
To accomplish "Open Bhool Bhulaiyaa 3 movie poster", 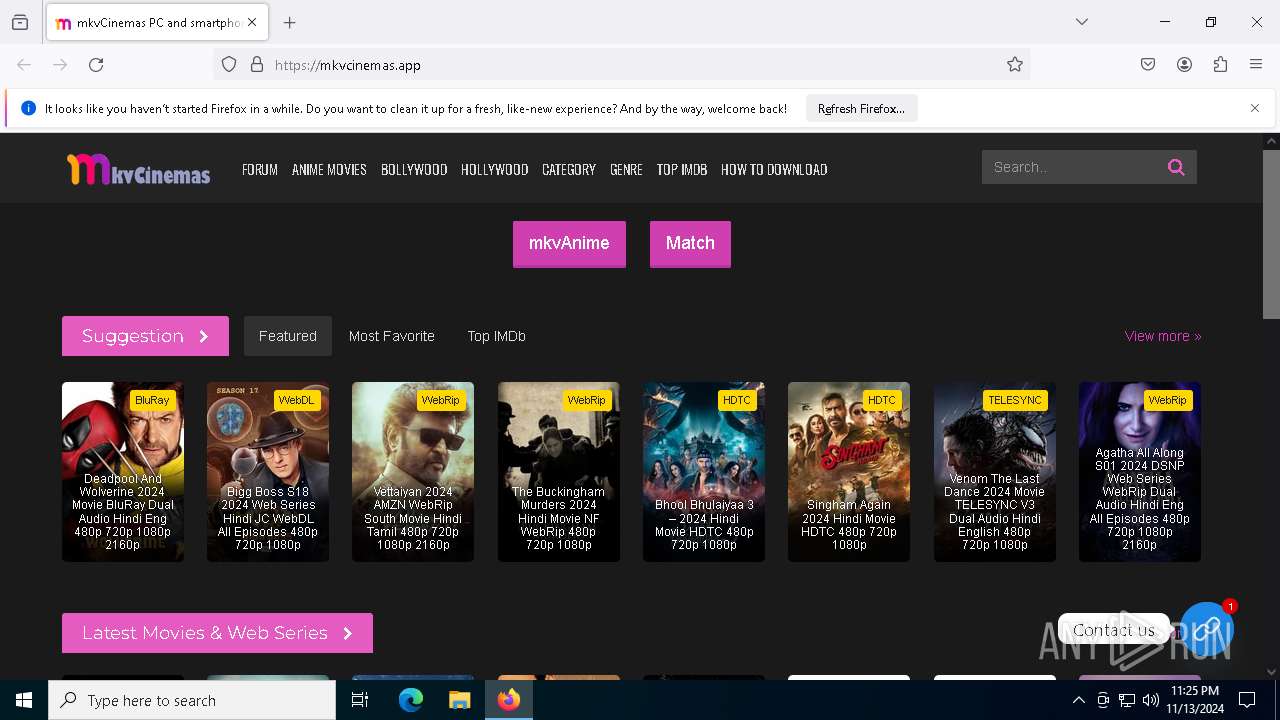I will pos(704,471).
